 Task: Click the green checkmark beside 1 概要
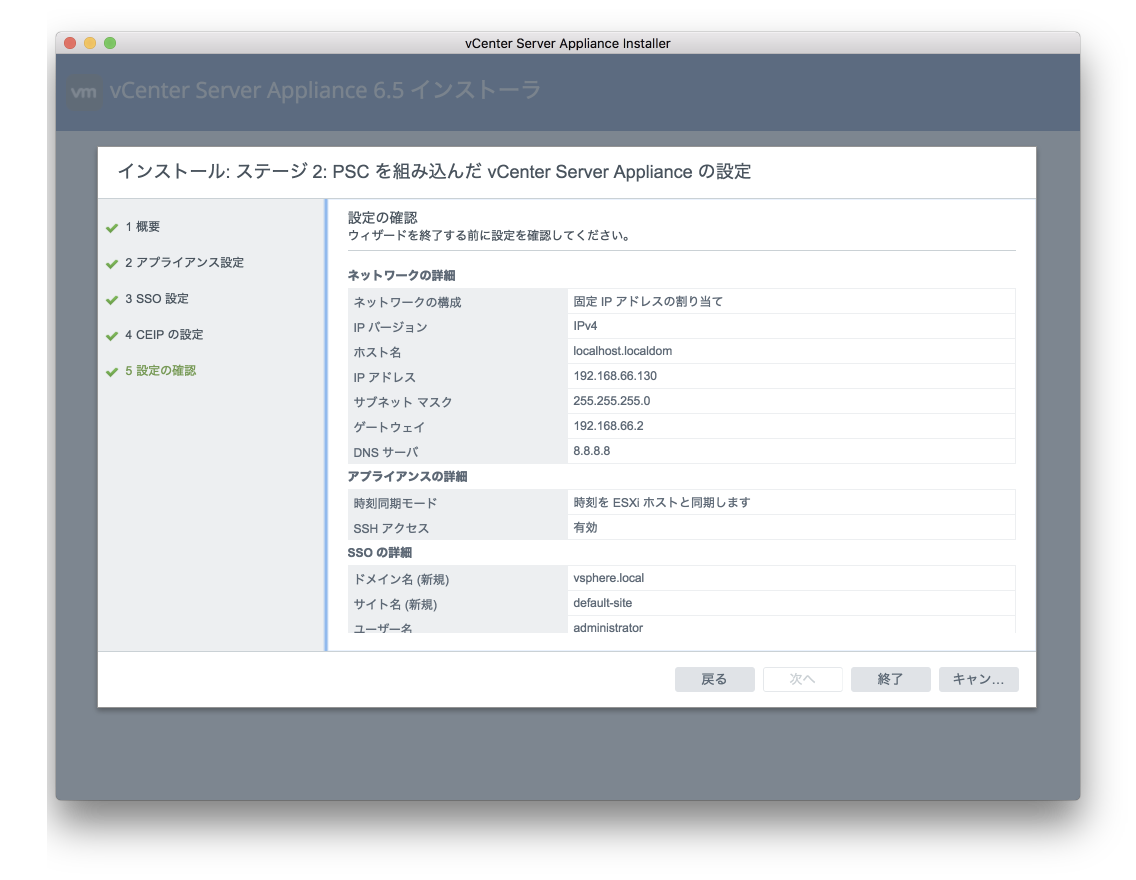pos(112,228)
